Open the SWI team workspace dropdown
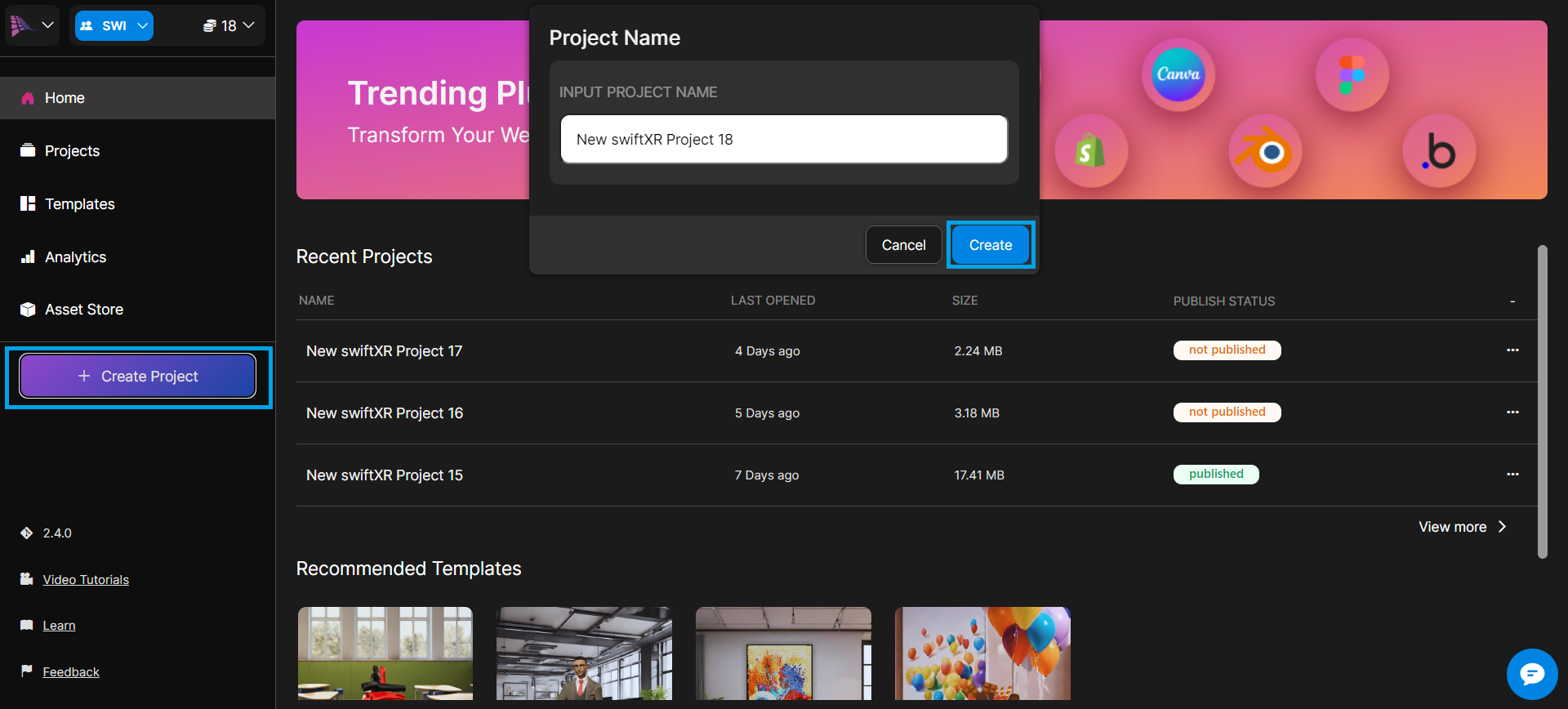 coord(114,25)
